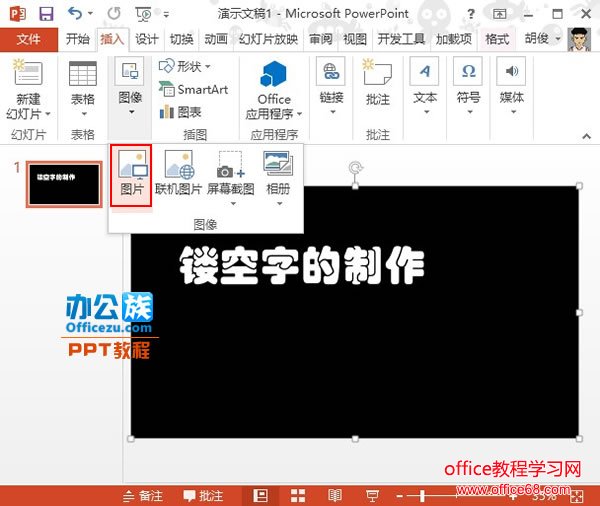This screenshot has width=600, height=506.
Task: Insert a 批注 Comment from ribbon
Action: tap(378, 82)
